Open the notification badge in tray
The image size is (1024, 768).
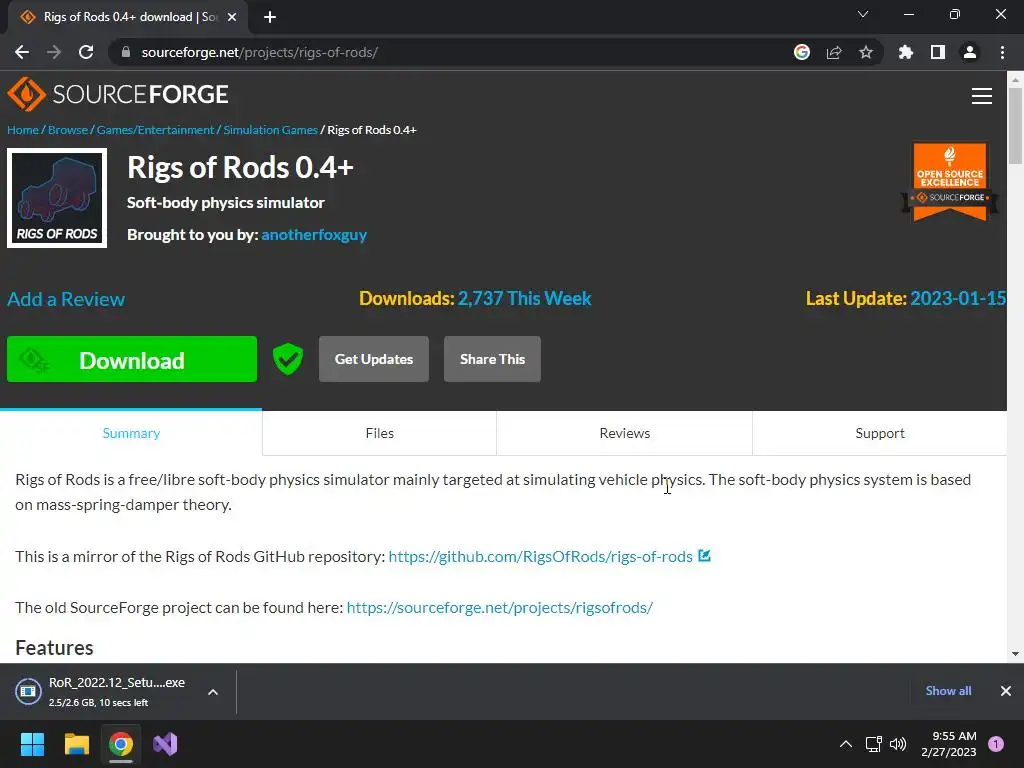996,744
